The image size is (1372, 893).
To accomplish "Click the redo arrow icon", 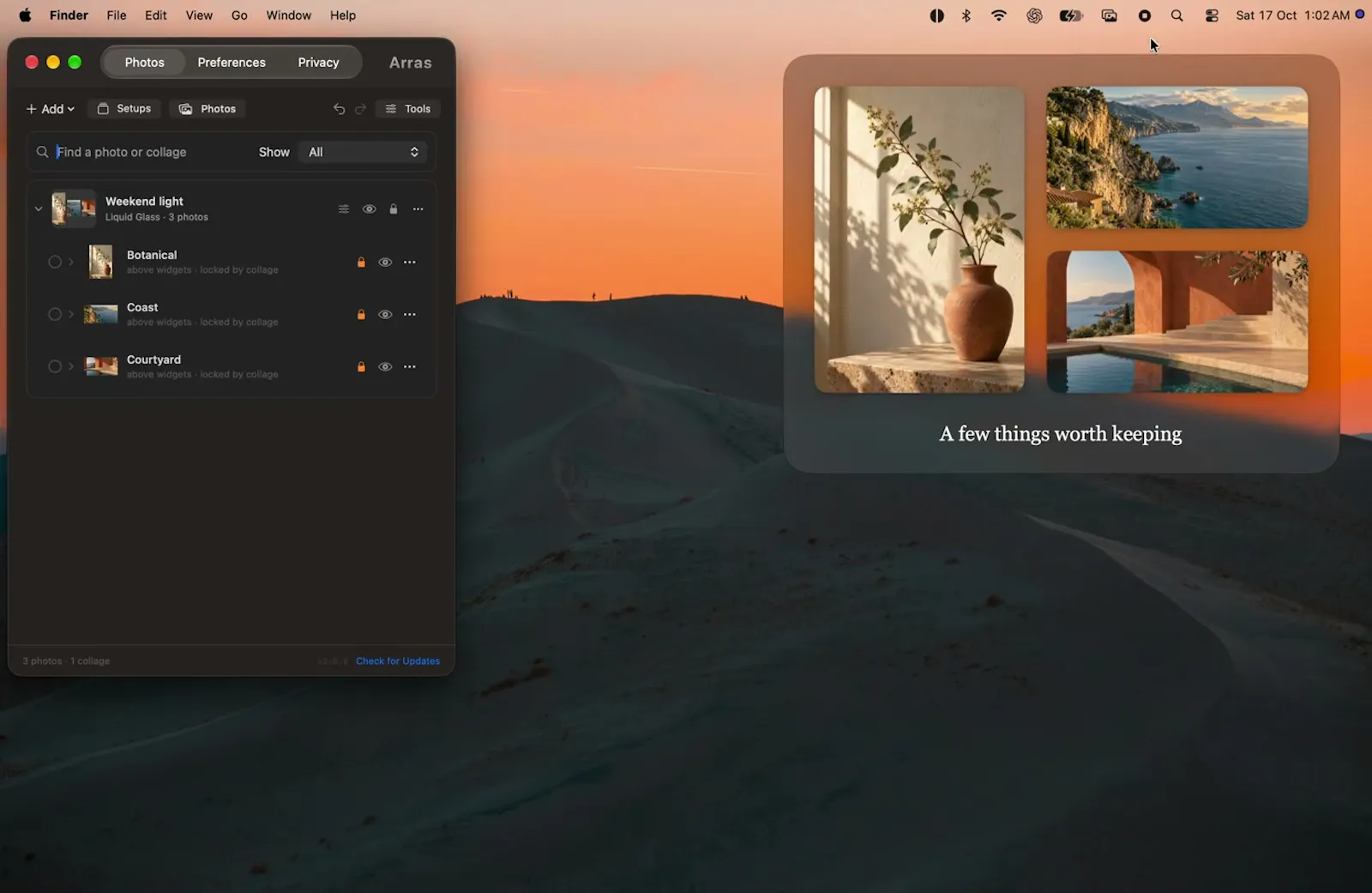I will pyautogui.click(x=361, y=109).
